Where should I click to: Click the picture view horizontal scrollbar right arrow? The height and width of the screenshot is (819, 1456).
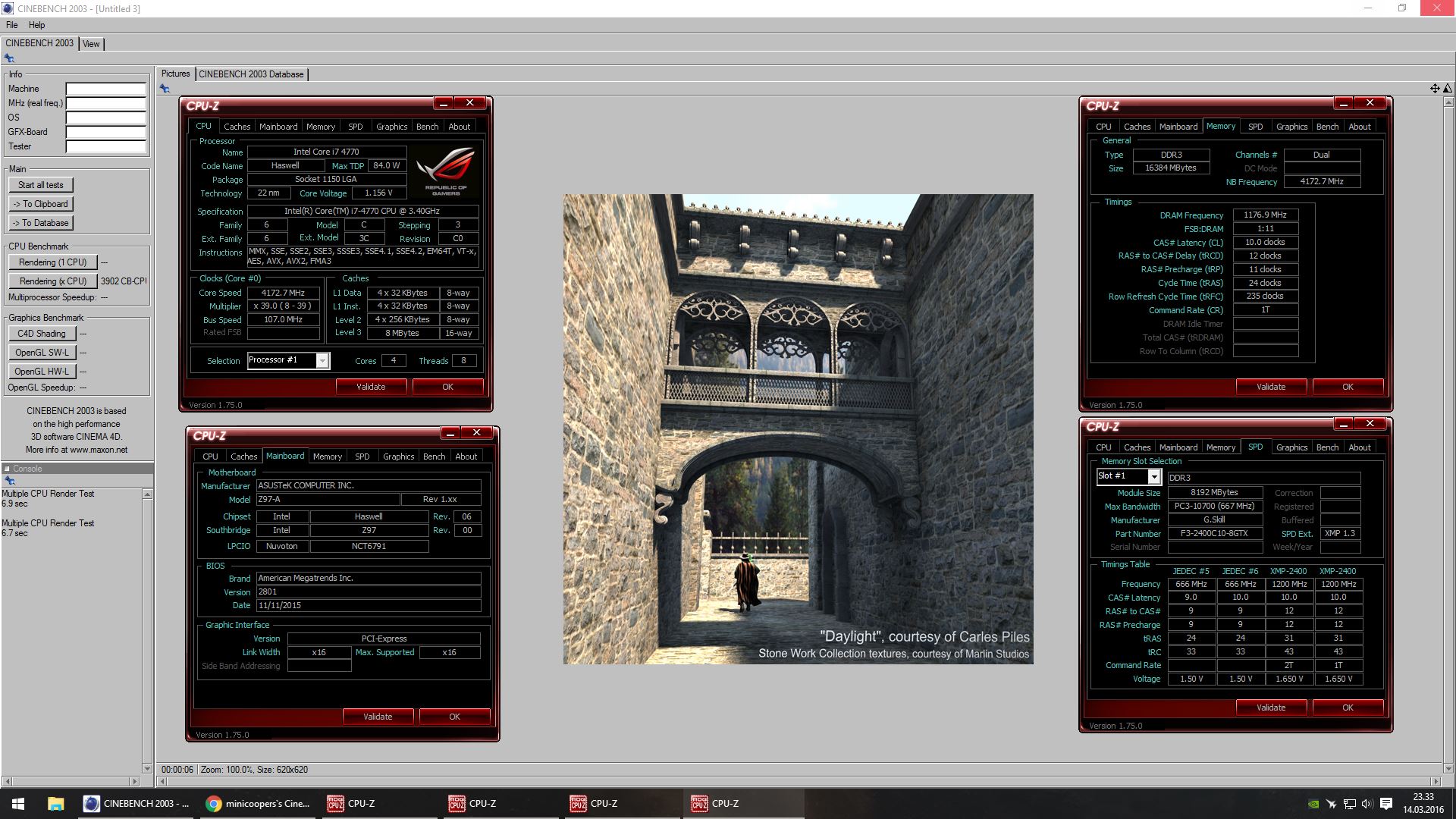(1436, 781)
